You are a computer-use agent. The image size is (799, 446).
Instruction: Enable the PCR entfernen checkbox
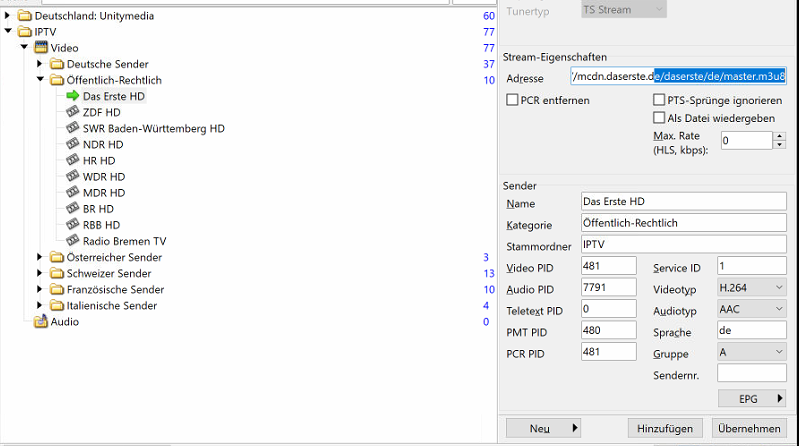coord(513,100)
